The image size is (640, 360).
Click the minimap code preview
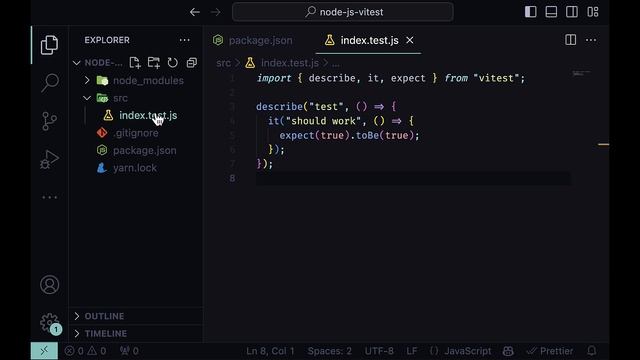(581, 73)
